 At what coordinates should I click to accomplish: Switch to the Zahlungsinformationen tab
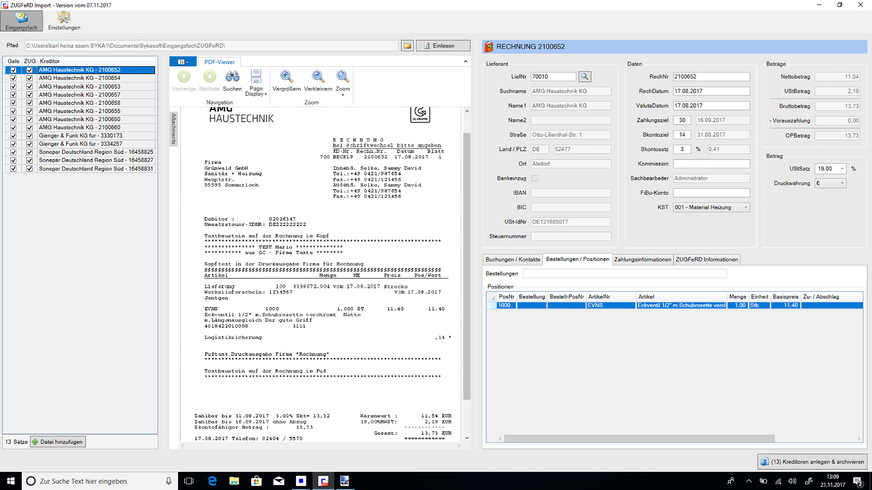642,258
